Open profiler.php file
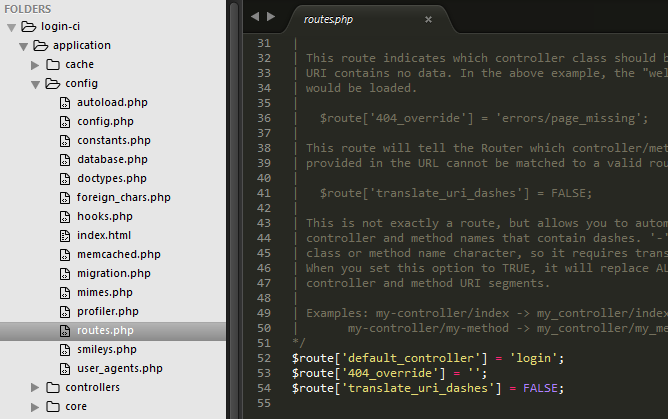The width and height of the screenshot is (668, 419). (108, 311)
